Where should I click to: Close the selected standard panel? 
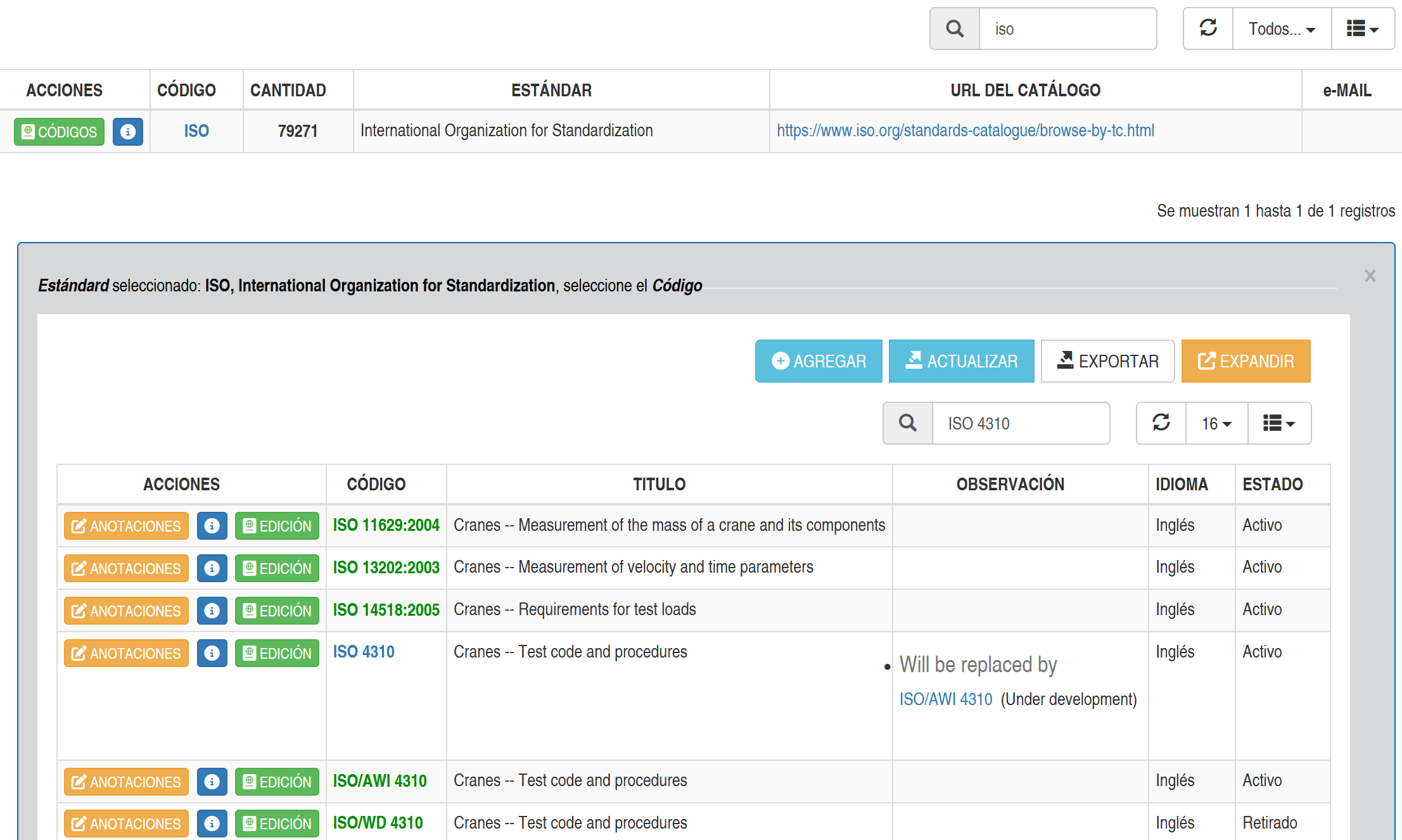1370,276
